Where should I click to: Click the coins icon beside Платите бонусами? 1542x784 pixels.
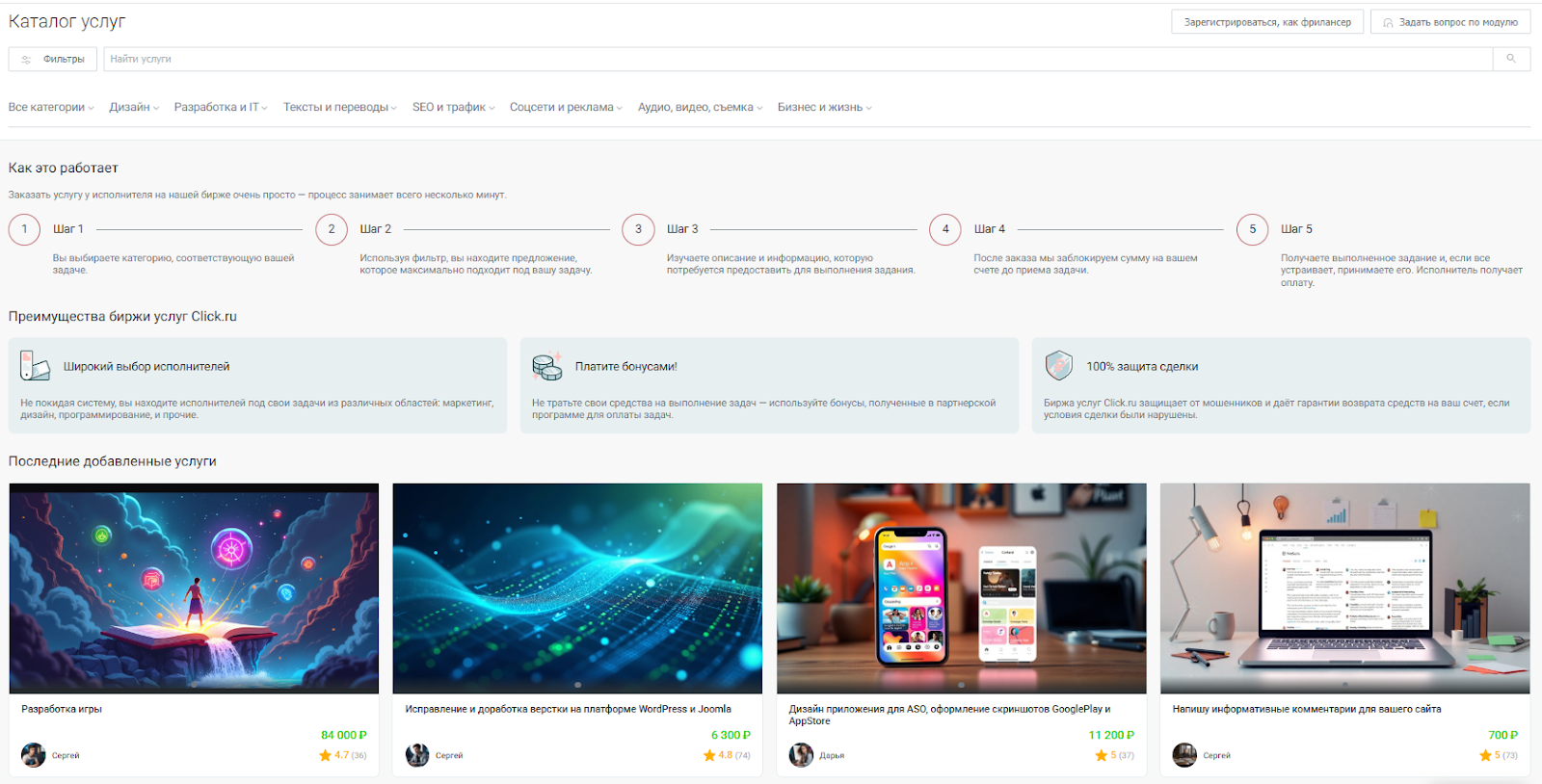pos(547,366)
